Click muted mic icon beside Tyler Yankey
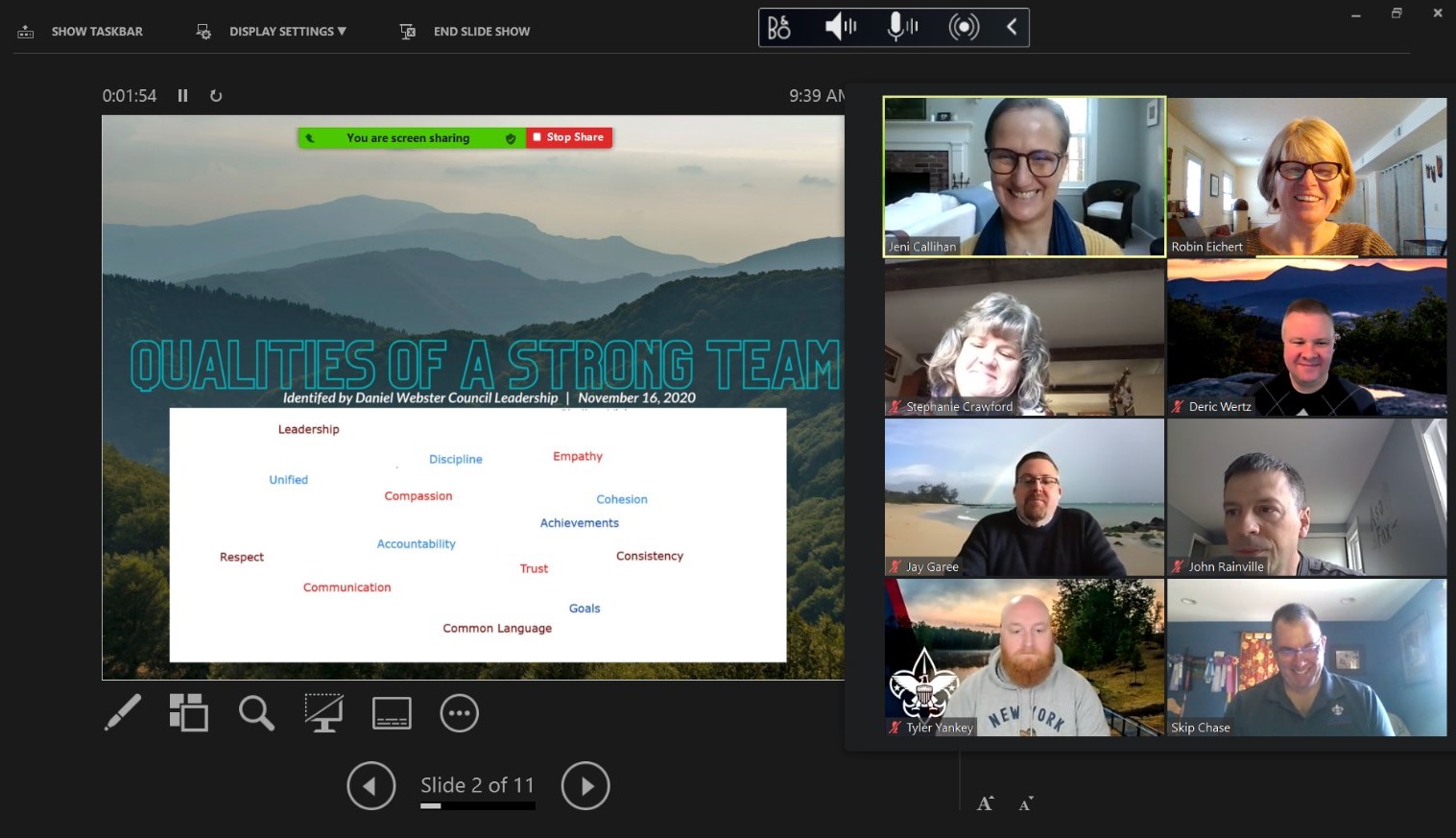The image size is (1456, 838). point(895,728)
